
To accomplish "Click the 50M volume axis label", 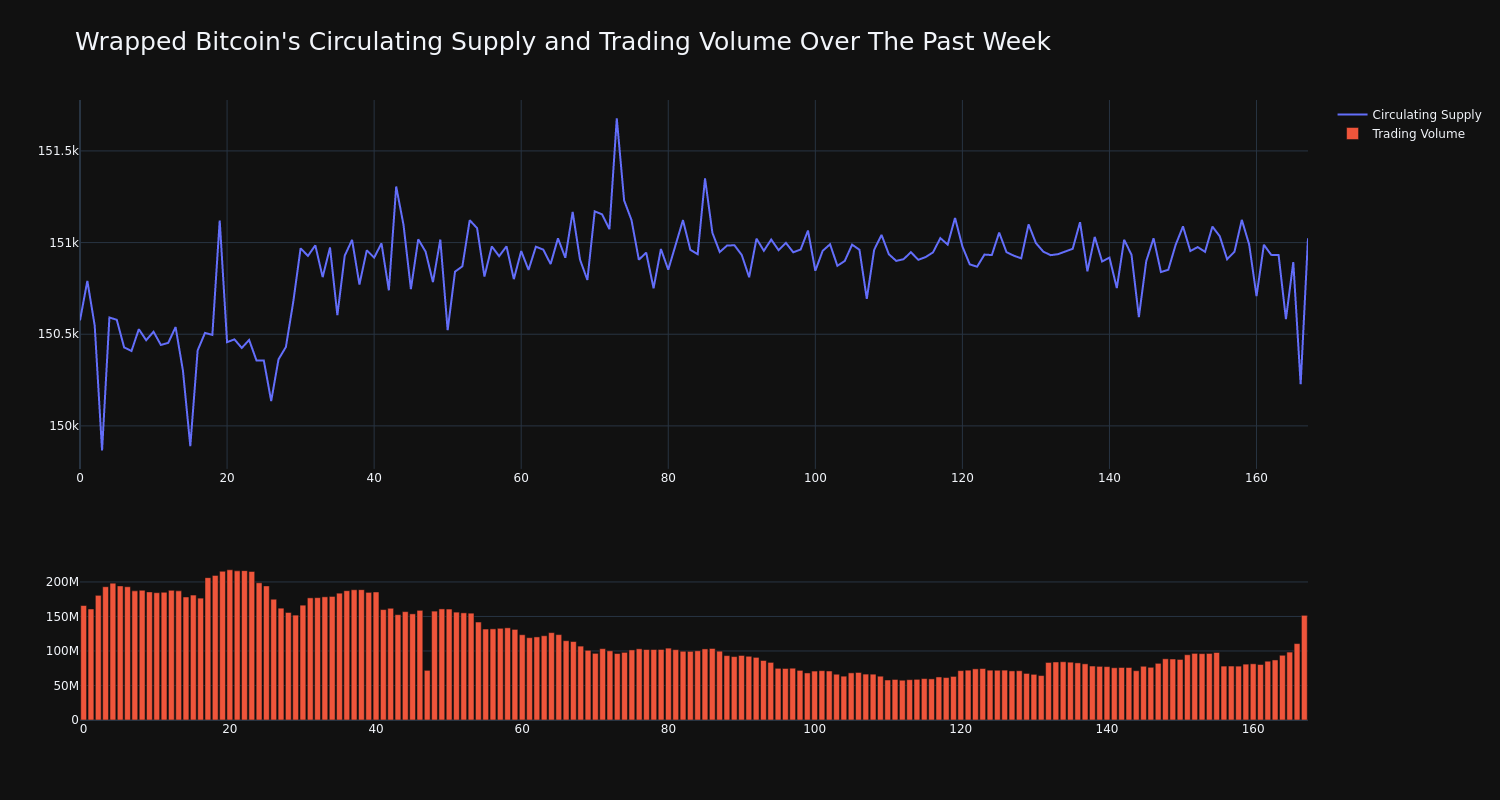I will tap(66, 686).
